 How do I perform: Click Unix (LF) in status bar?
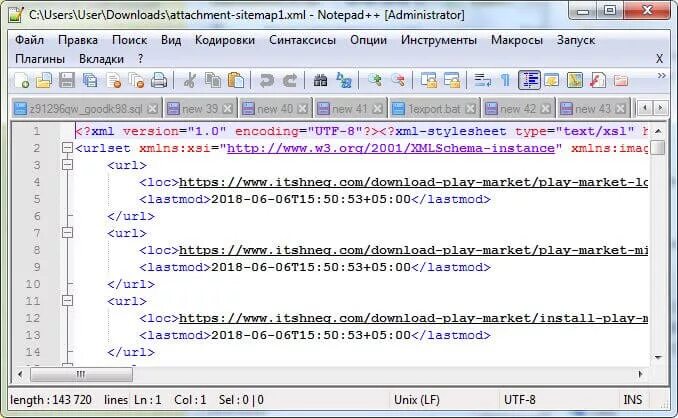(417, 400)
